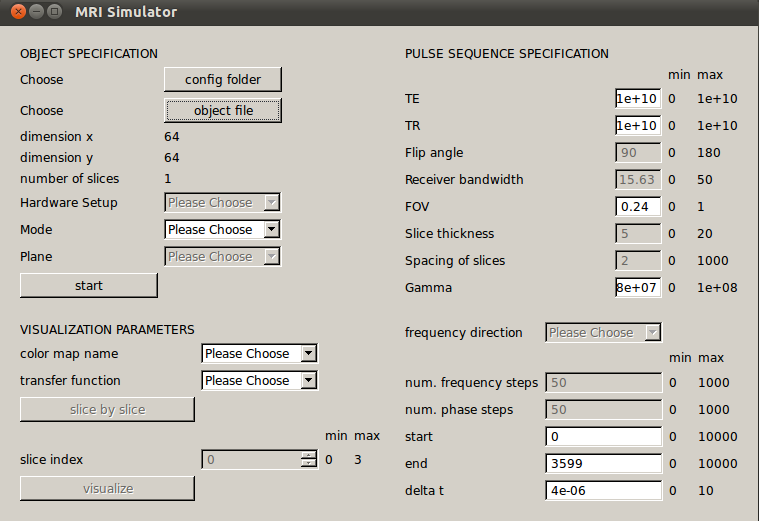Maximize the MRI Simulator window
Image resolution: width=759 pixels, height=521 pixels.
point(54,12)
